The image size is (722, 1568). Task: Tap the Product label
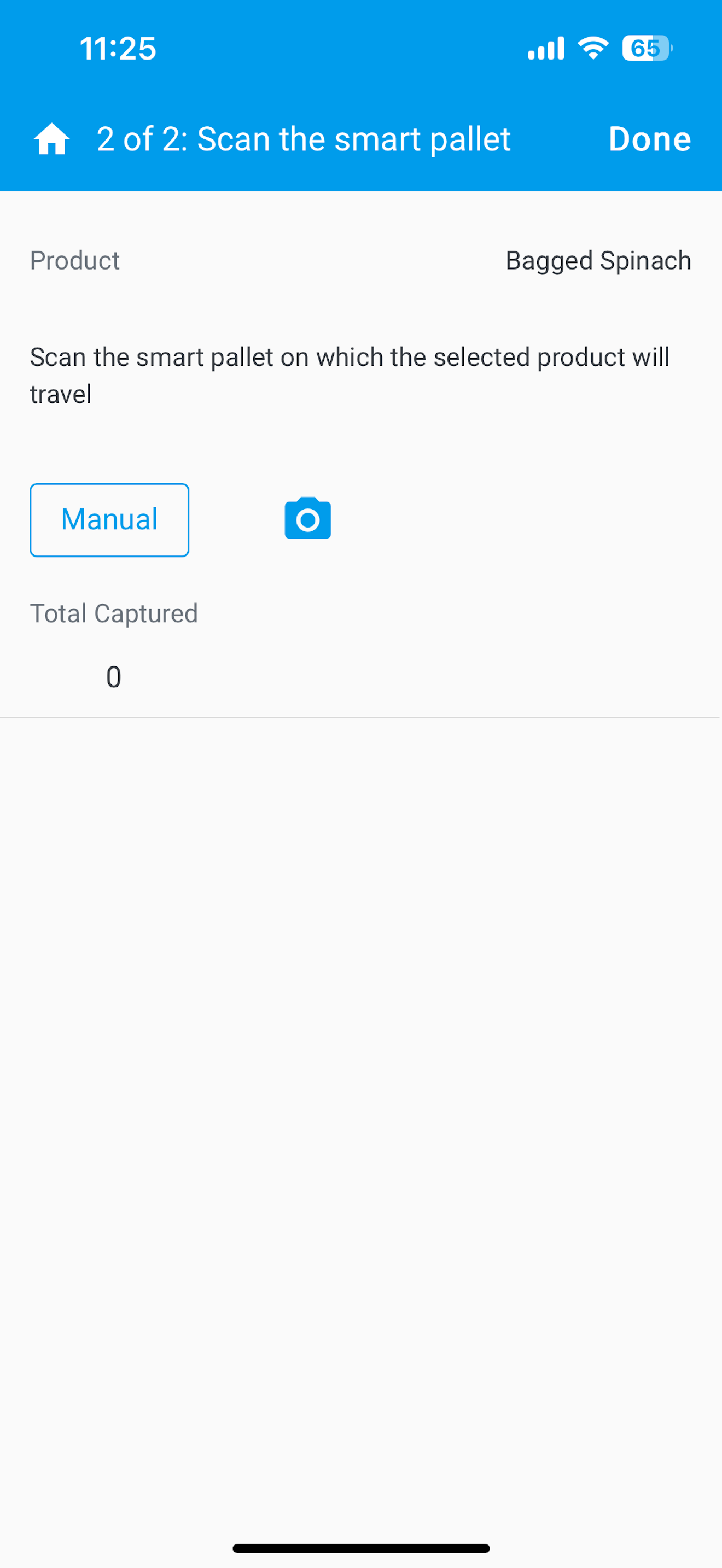(x=75, y=261)
